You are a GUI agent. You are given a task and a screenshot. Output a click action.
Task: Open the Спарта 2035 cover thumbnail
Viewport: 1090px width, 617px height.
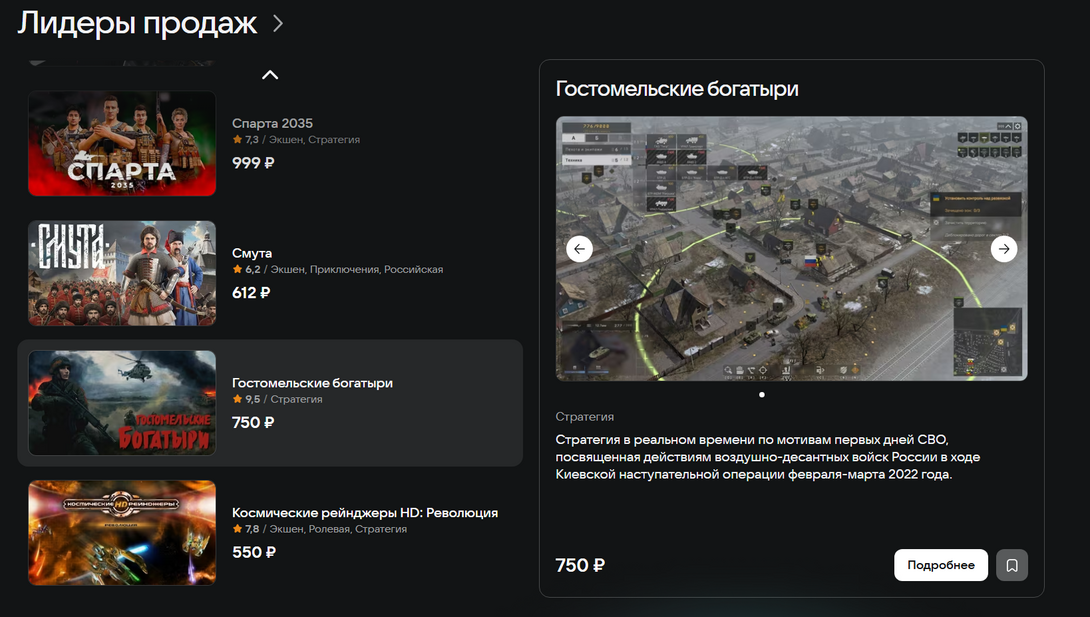pyautogui.click(x=122, y=143)
